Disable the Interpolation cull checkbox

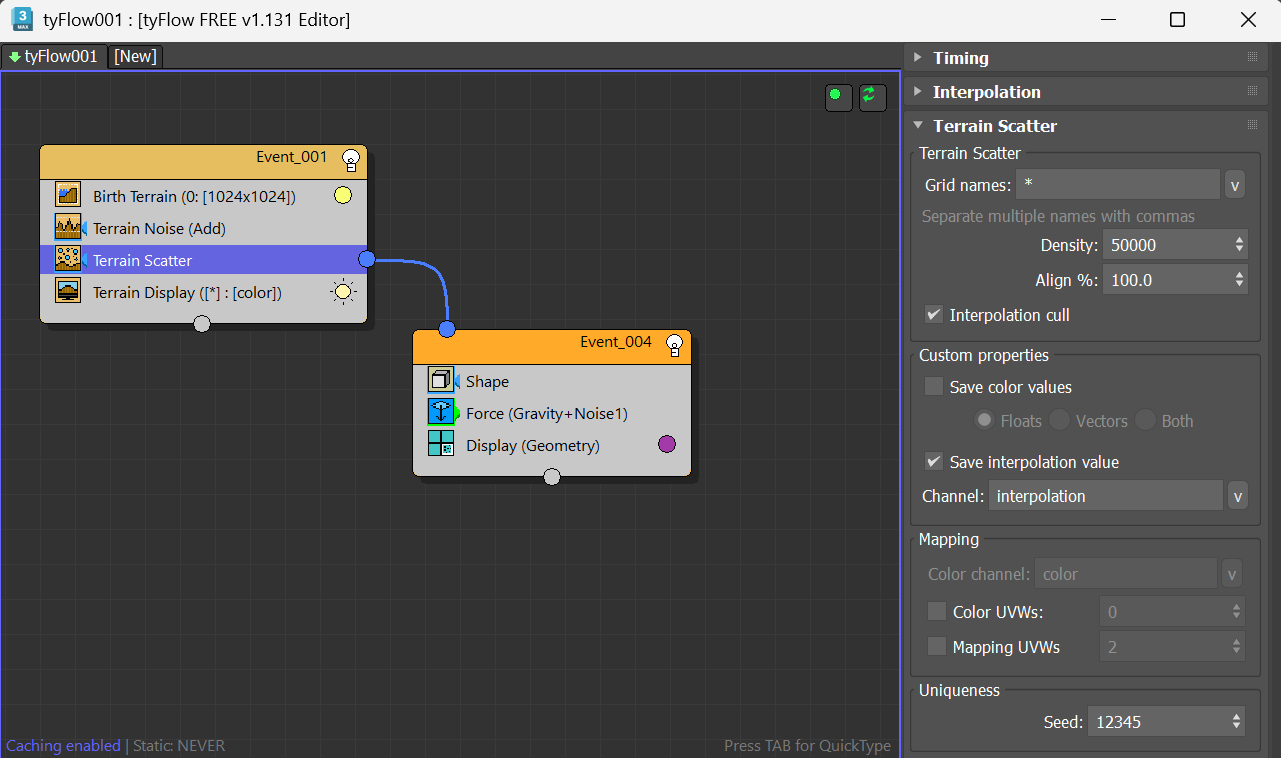(934, 315)
